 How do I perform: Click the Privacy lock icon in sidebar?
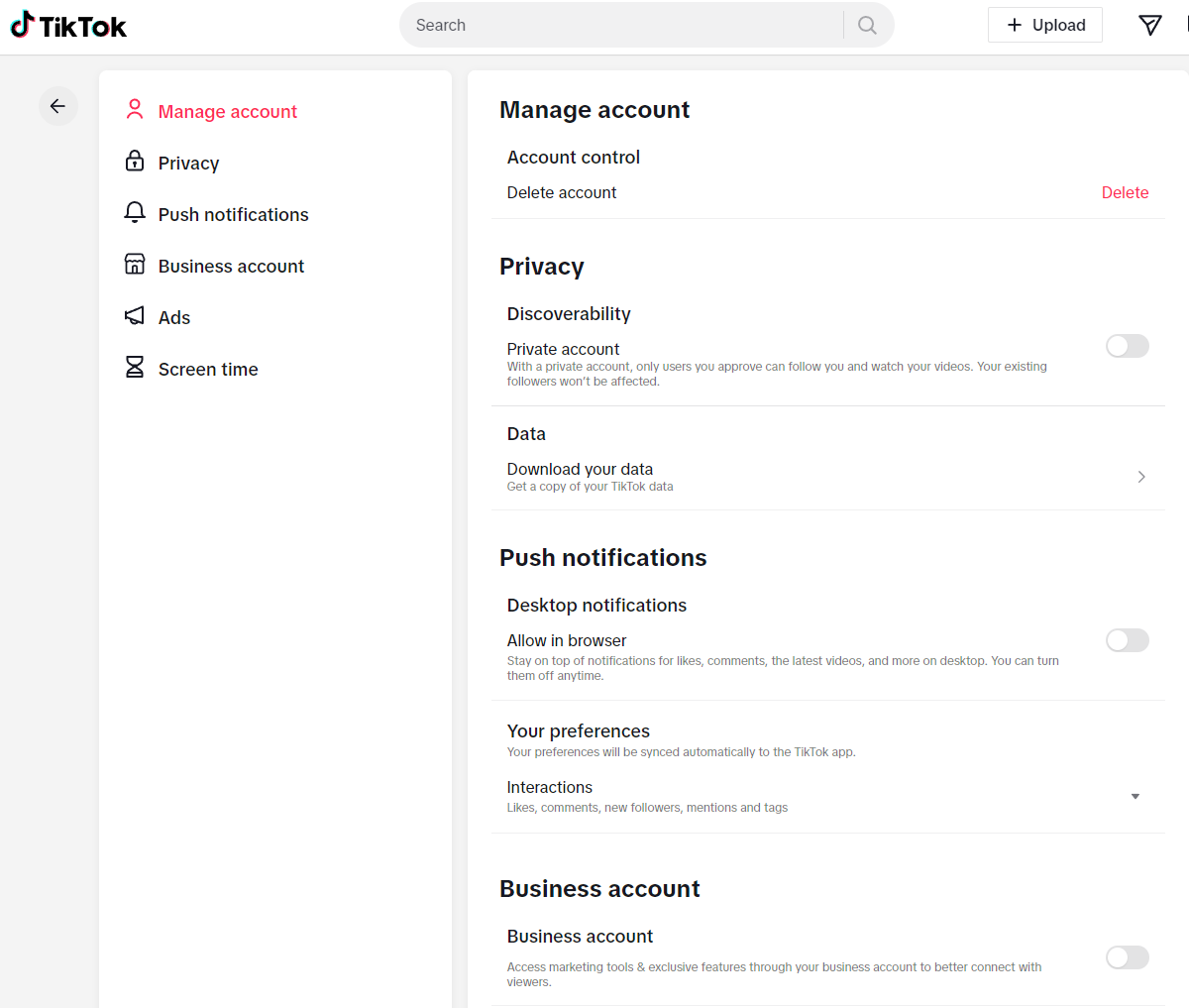pyautogui.click(x=135, y=162)
